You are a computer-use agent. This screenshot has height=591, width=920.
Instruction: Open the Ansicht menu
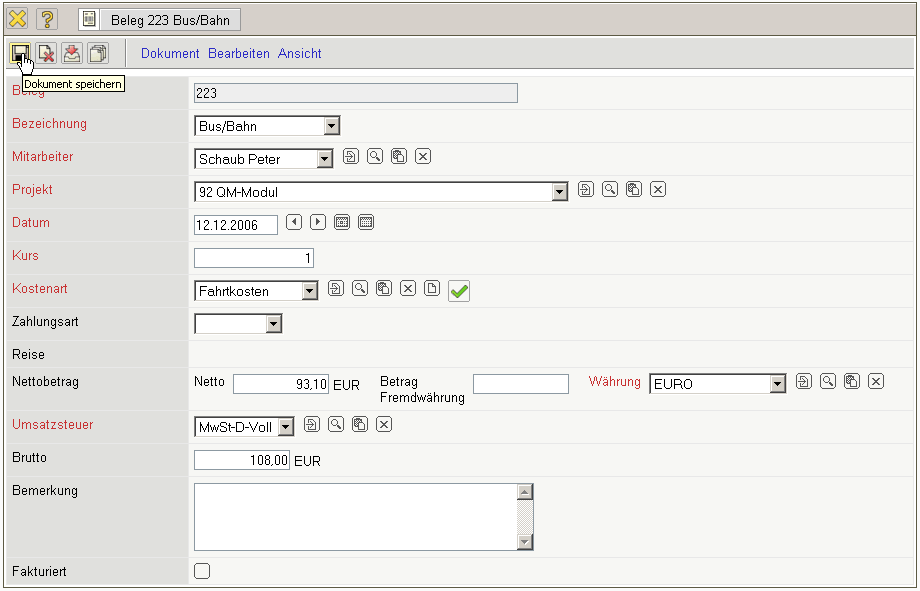pyautogui.click(x=300, y=53)
